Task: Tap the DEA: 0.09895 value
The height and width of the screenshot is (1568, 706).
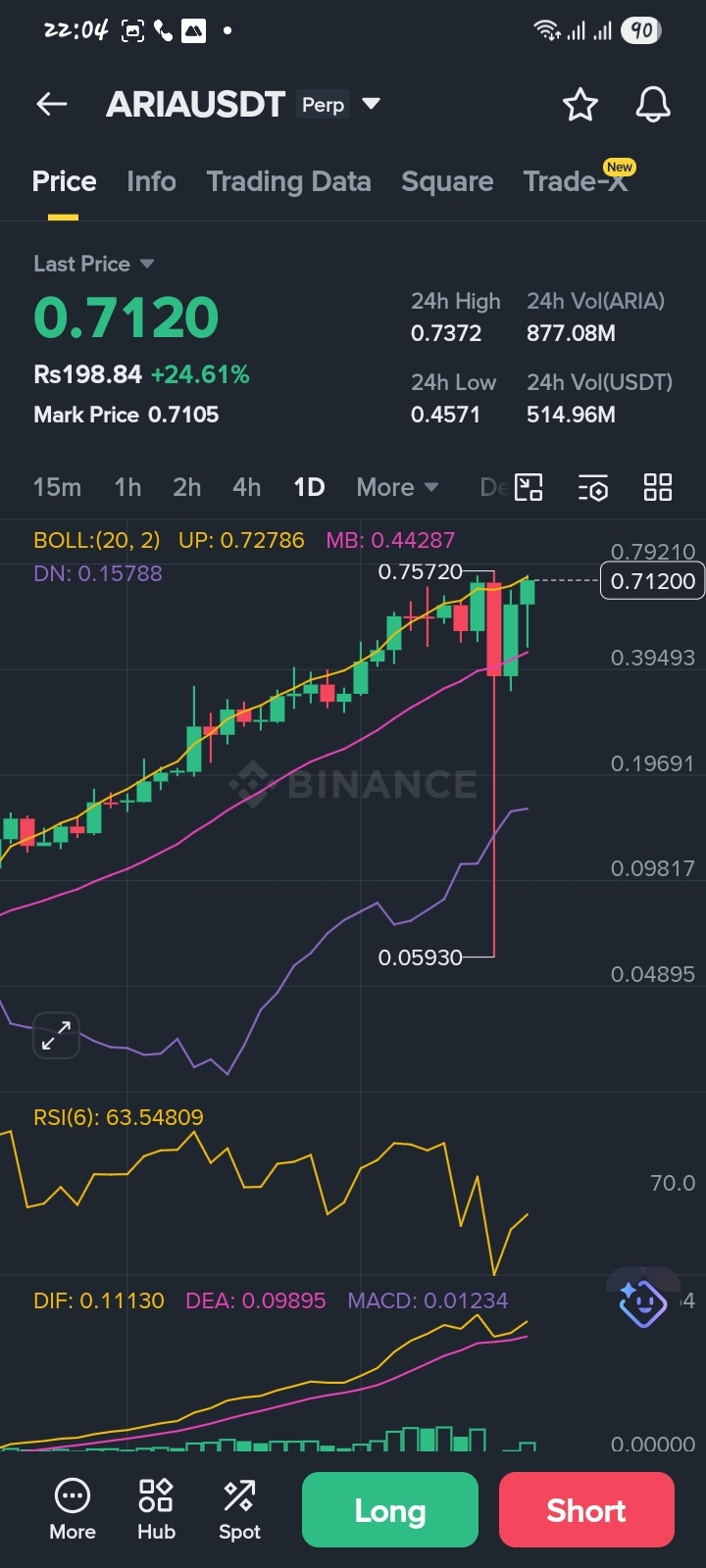Action: point(255,1300)
